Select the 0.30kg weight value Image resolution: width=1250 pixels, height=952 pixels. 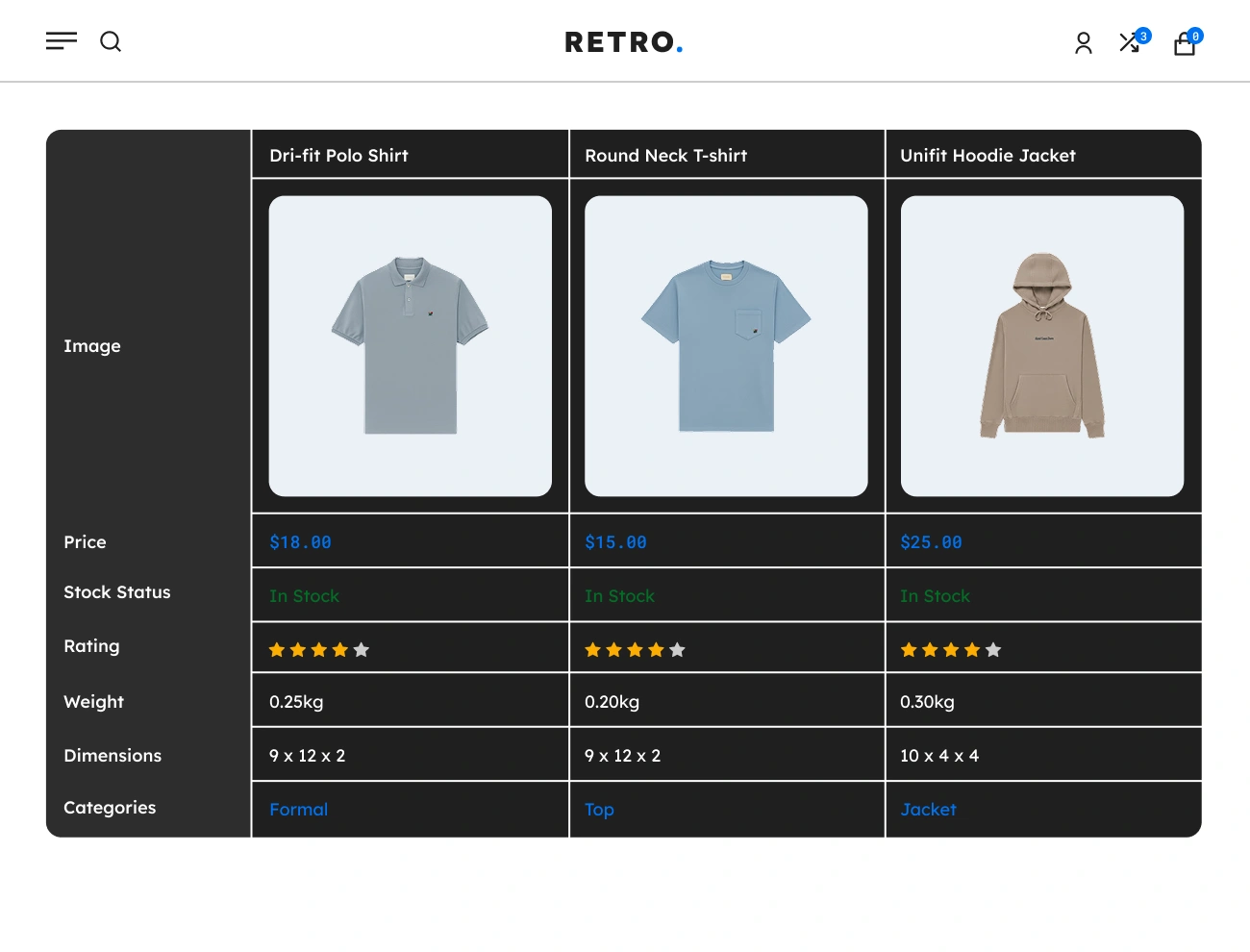click(927, 702)
